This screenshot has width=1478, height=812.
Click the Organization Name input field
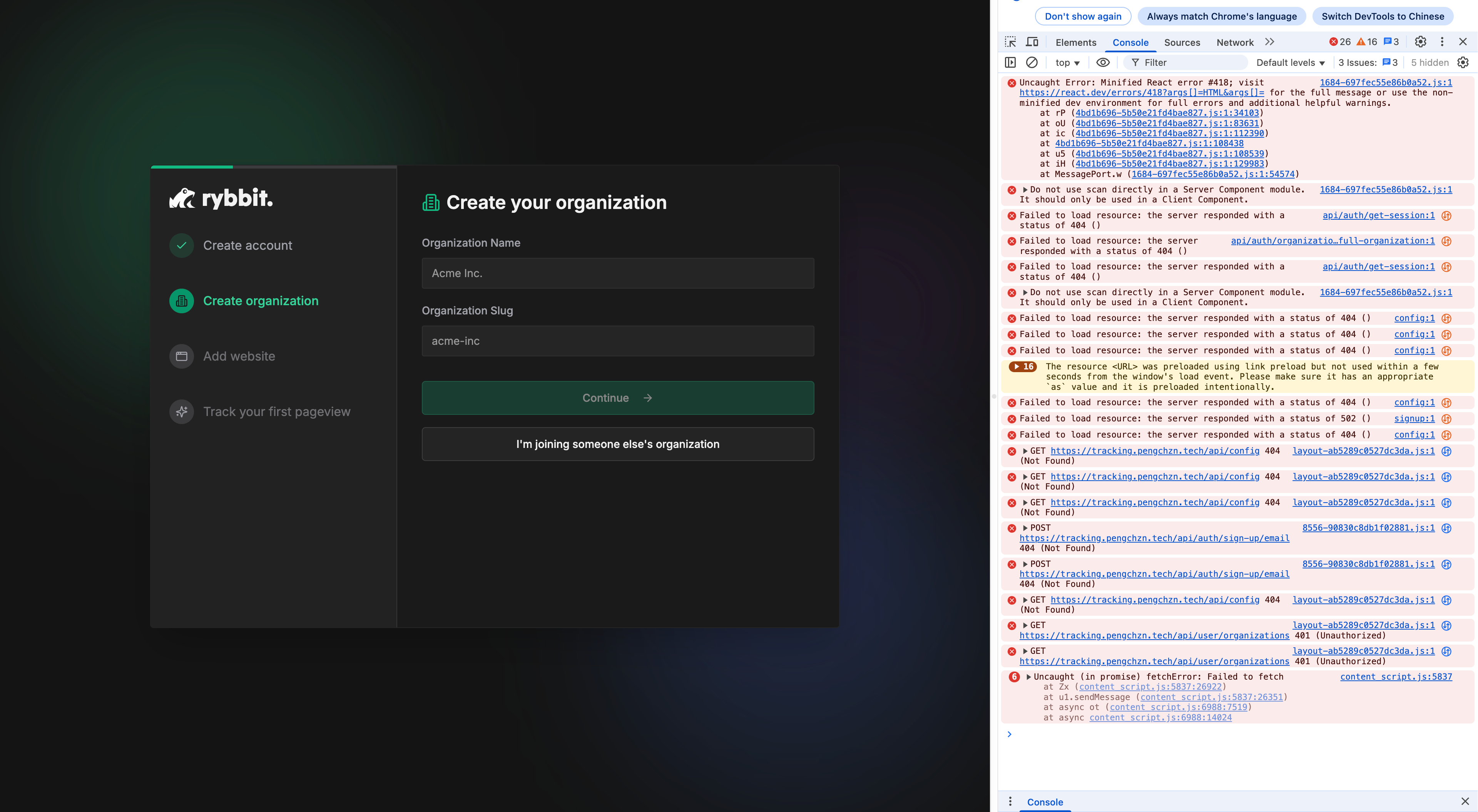tap(617, 273)
